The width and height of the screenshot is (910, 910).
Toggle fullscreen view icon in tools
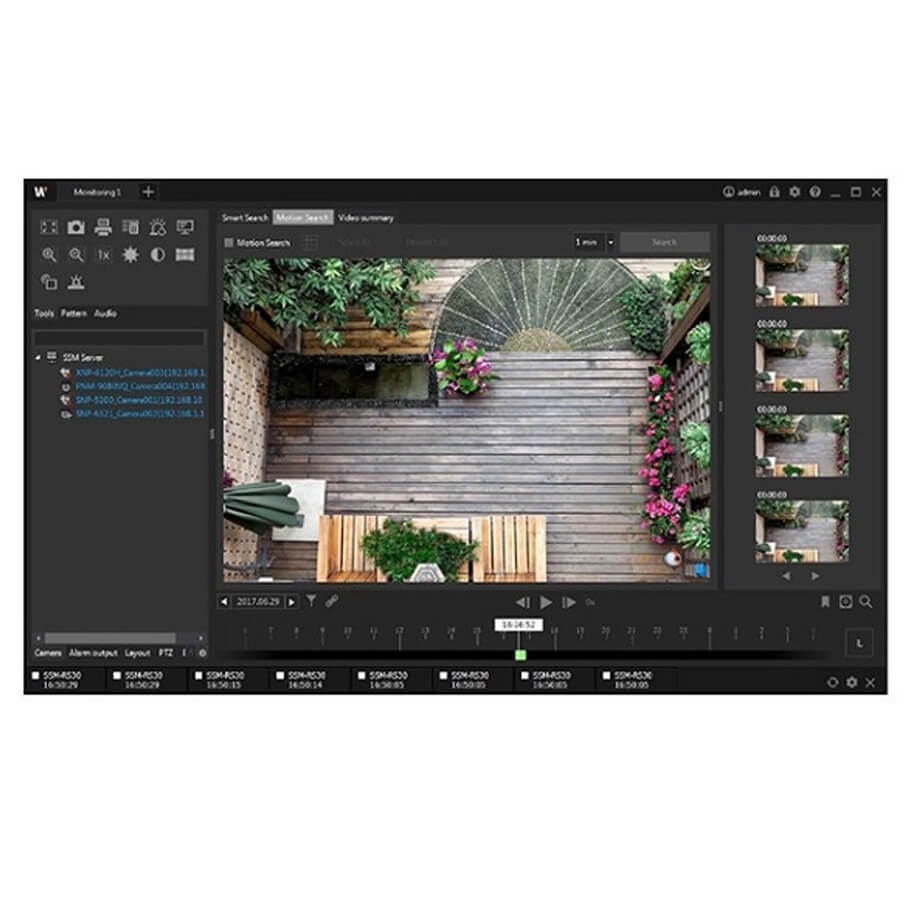pos(48,227)
